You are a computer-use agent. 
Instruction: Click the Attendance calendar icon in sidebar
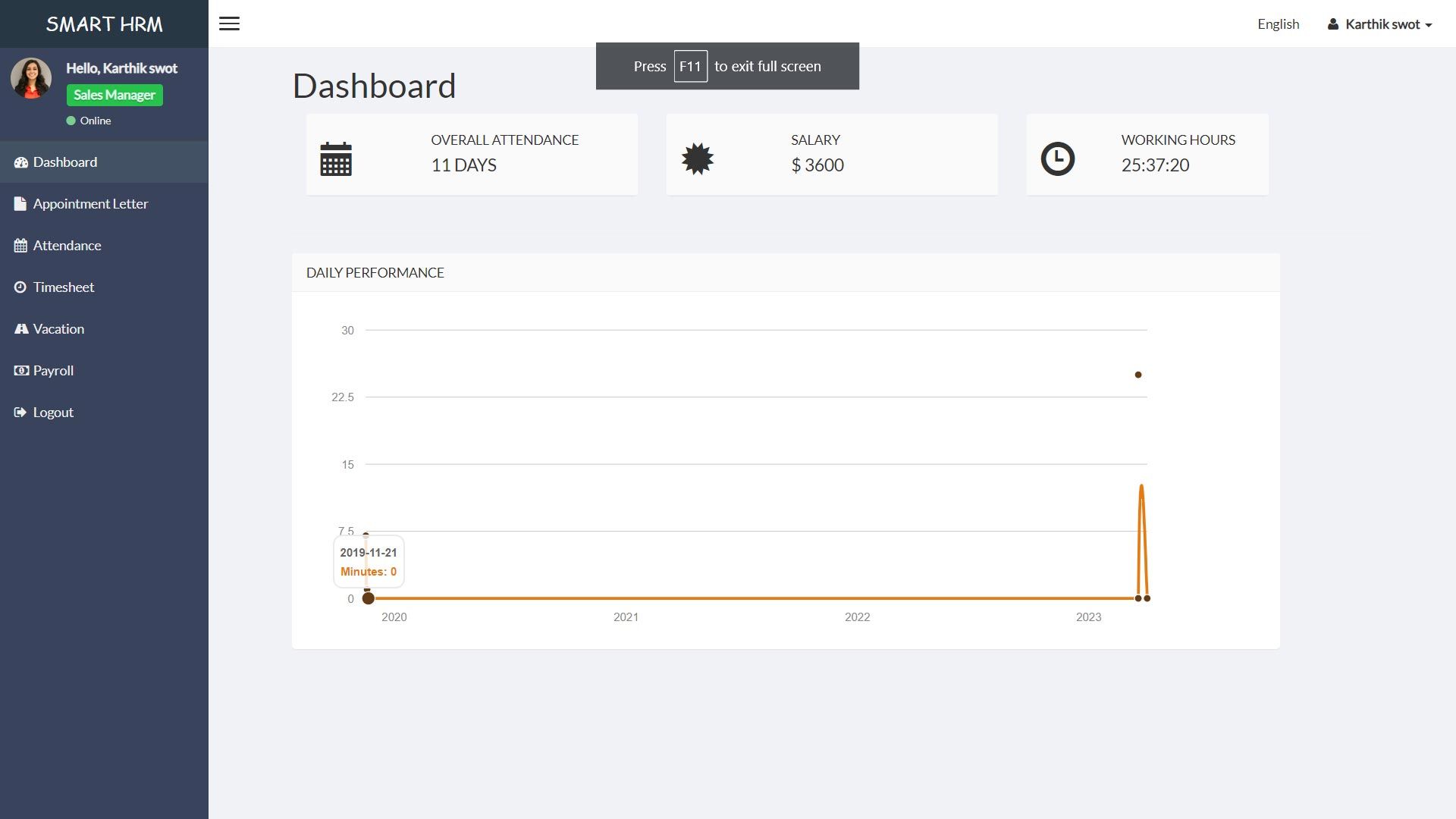(x=20, y=246)
